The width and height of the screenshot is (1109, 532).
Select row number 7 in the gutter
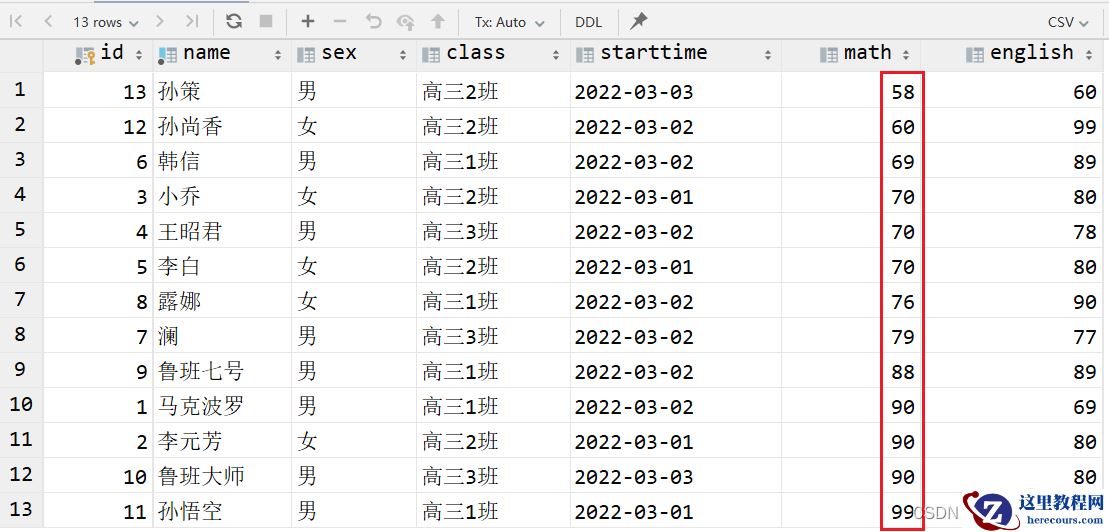20,300
